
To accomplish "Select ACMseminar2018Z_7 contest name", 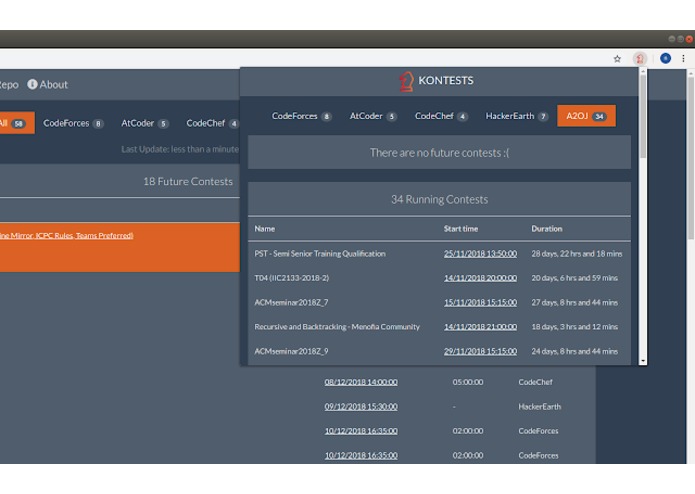I will 291,303.
